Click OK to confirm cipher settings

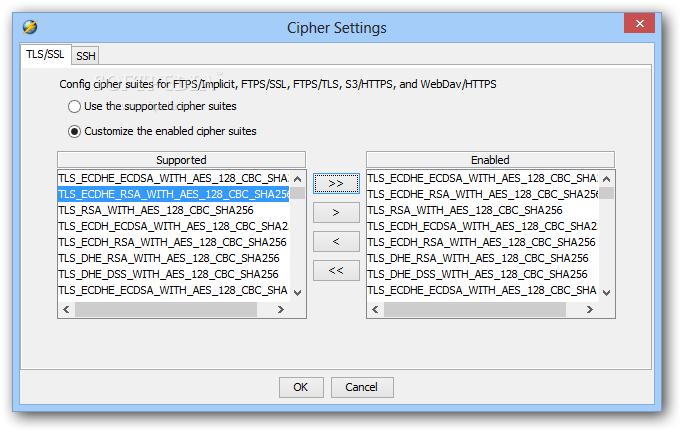(301, 387)
